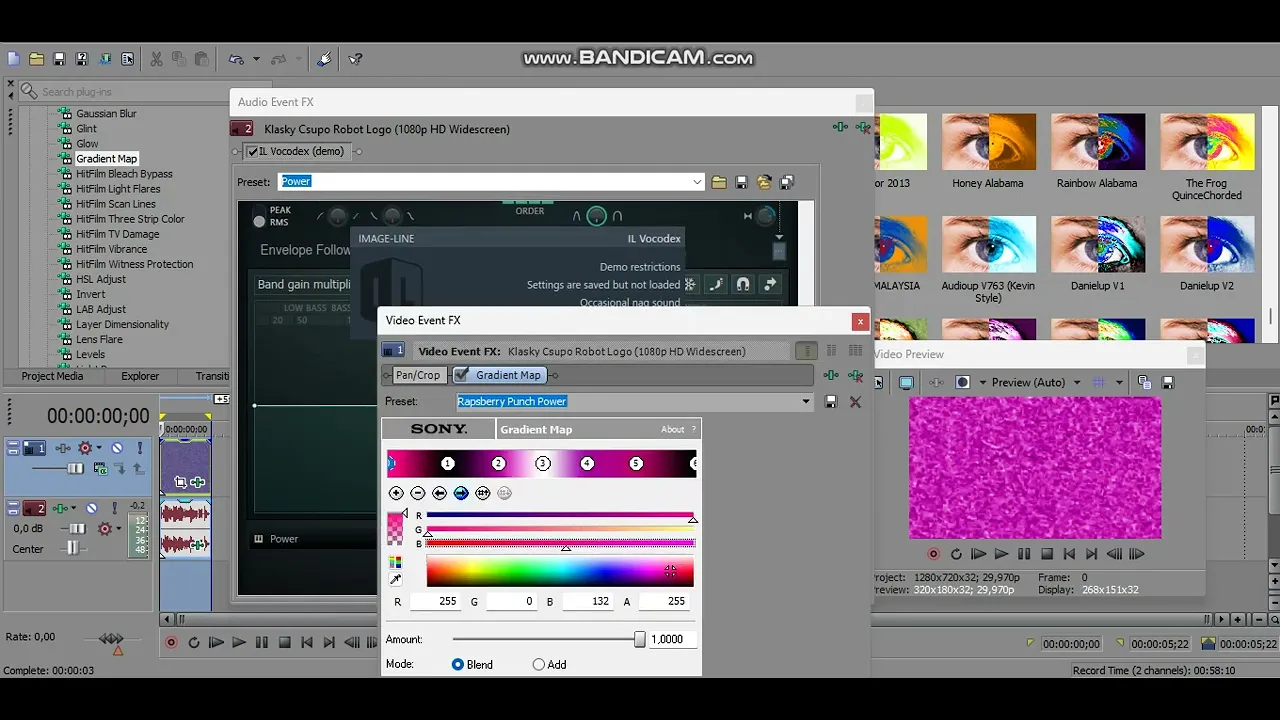Viewport: 1280px width, 720px height.
Task: Click track 1 Track FX icon
Action: coord(62,448)
